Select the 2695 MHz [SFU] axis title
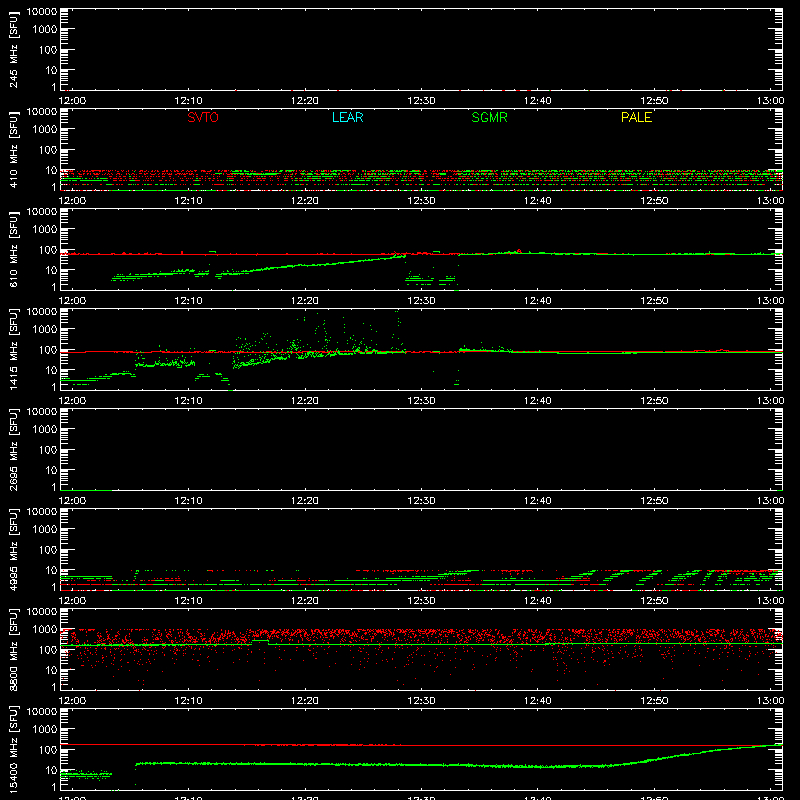Screen dimensions: 800x800 tap(14, 449)
